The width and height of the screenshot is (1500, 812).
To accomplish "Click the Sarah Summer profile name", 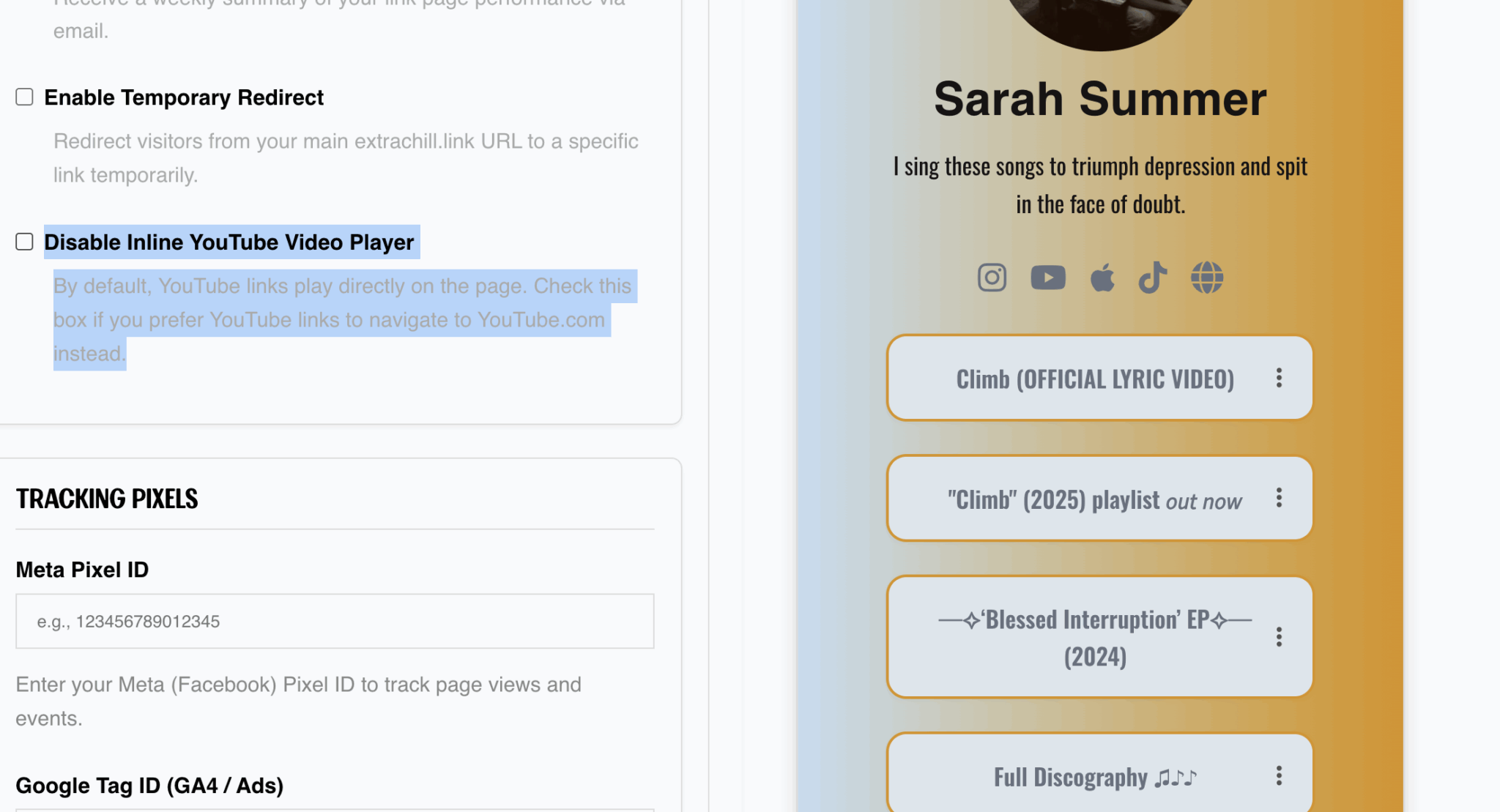I will click(1099, 99).
